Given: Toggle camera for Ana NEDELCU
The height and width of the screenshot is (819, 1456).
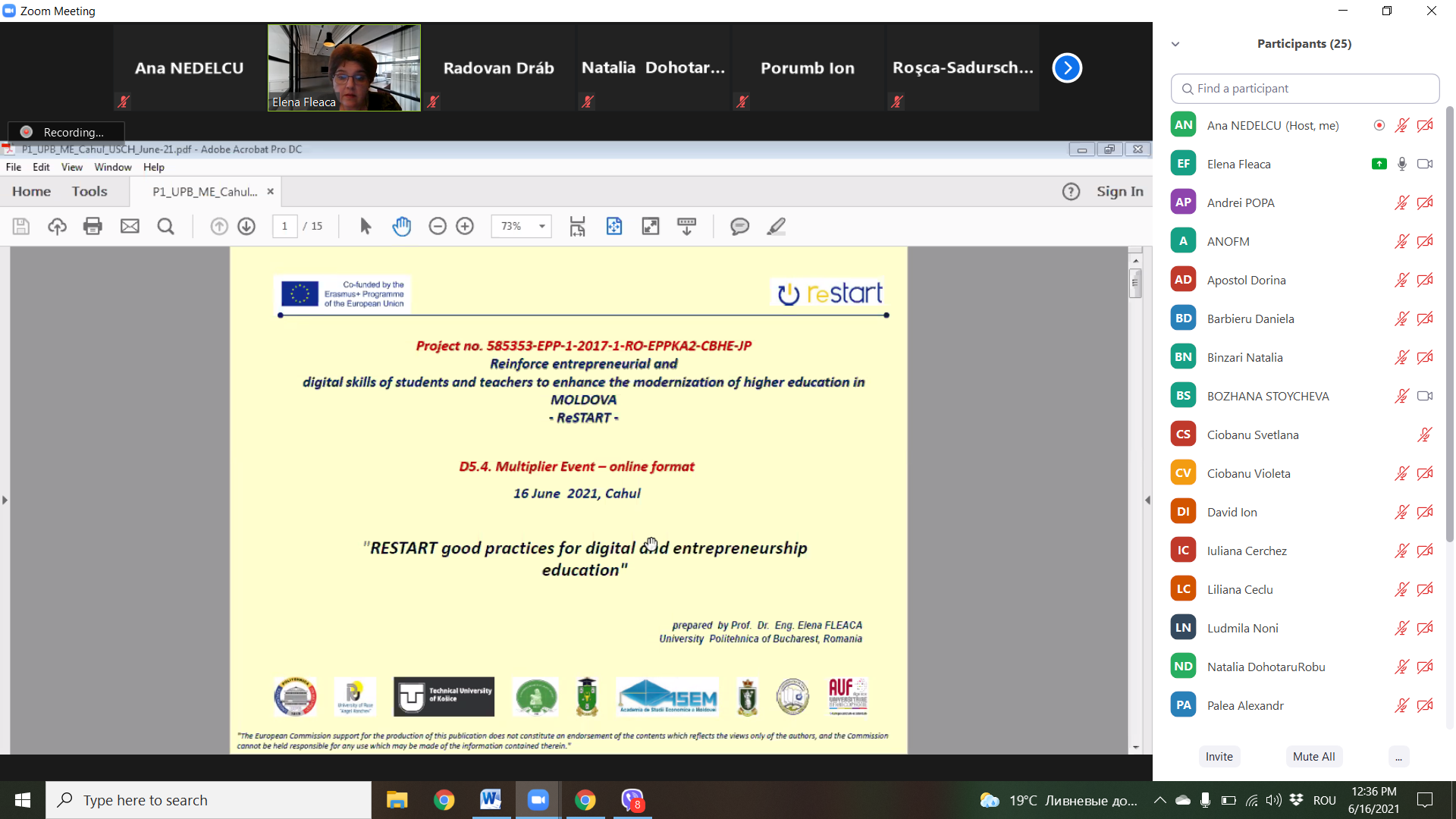Looking at the screenshot, I should (1425, 125).
